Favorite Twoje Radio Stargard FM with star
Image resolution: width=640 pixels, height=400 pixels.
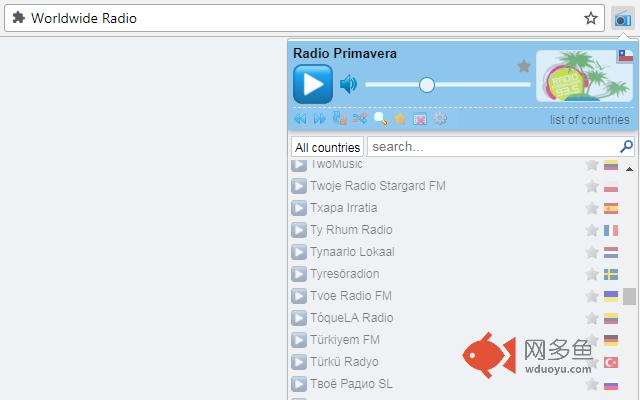click(592, 187)
